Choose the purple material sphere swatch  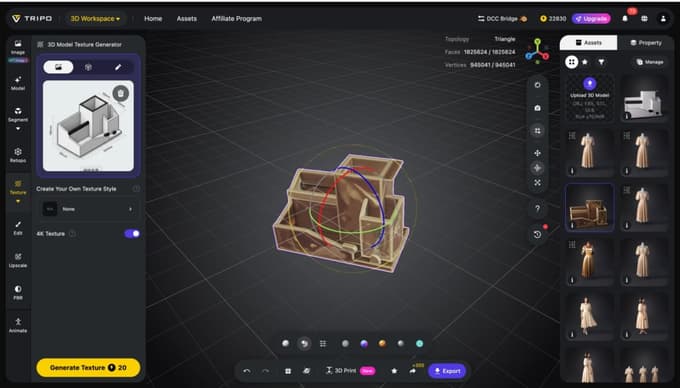click(364, 343)
